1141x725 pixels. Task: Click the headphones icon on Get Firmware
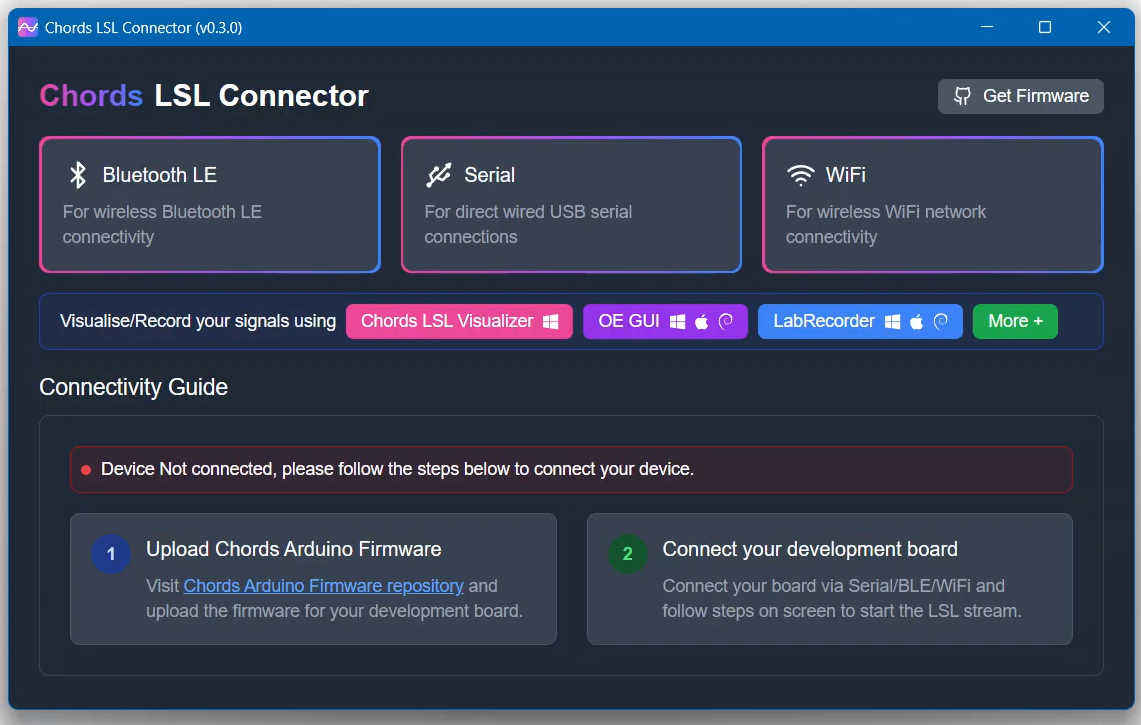point(962,96)
